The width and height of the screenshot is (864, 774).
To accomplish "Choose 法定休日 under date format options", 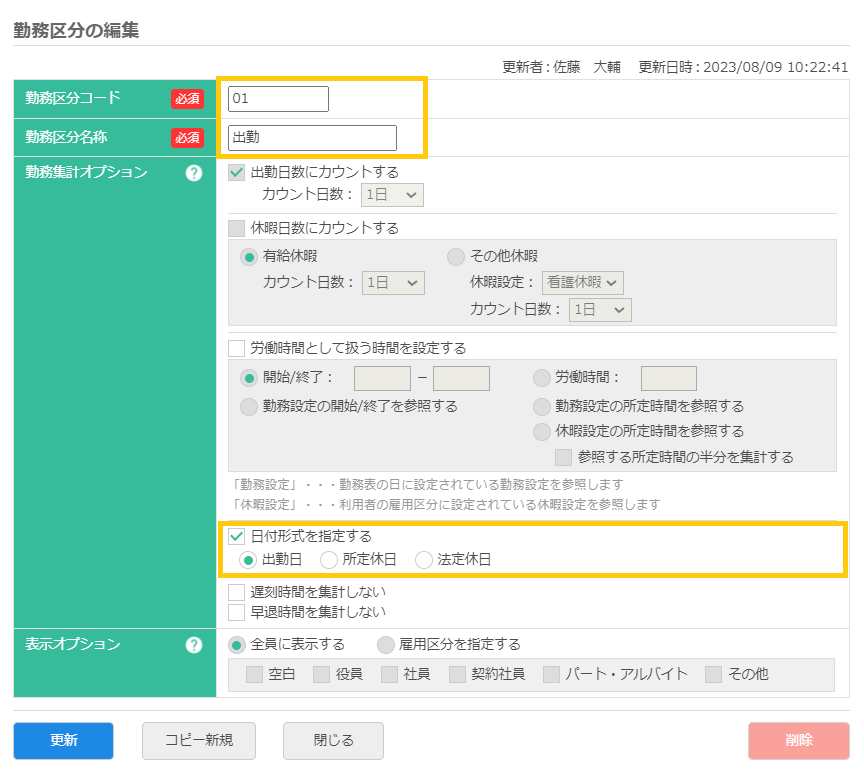I will pyautogui.click(x=423, y=559).
